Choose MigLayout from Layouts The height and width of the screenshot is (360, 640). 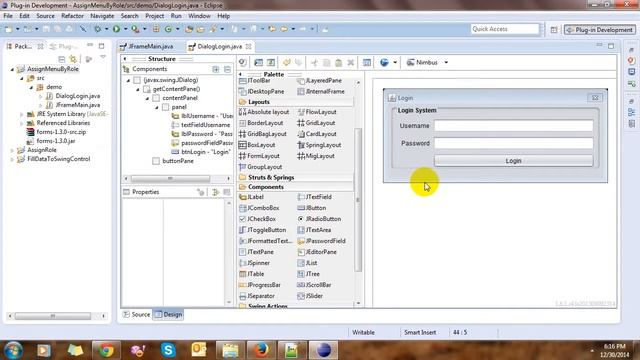point(316,156)
